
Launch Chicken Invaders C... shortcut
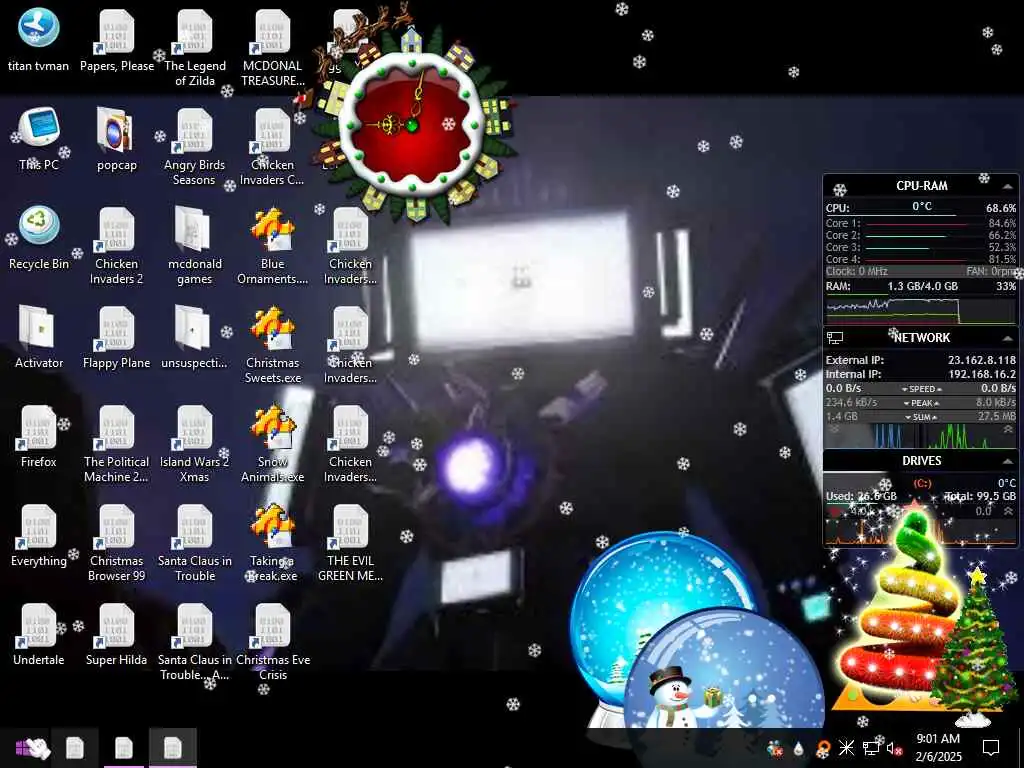pos(272,147)
